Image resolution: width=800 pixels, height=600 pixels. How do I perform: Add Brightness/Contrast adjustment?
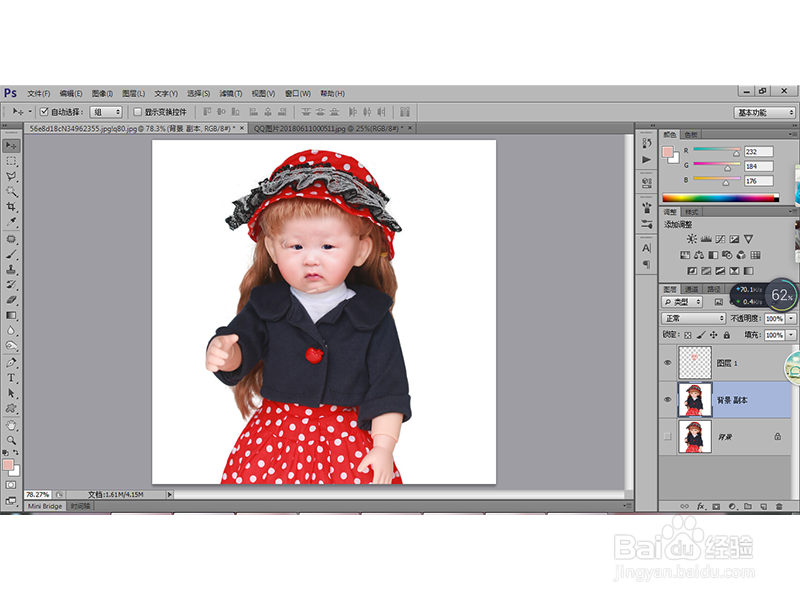[x=691, y=239]
